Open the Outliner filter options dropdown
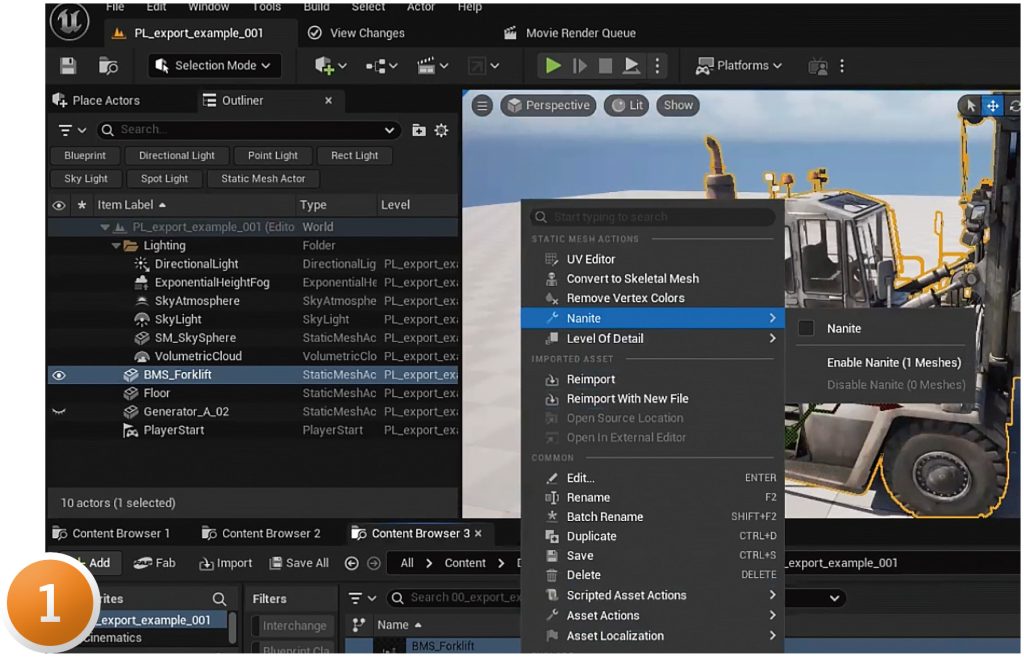This screenshot has width=1024, height=658. coord(72,131)
